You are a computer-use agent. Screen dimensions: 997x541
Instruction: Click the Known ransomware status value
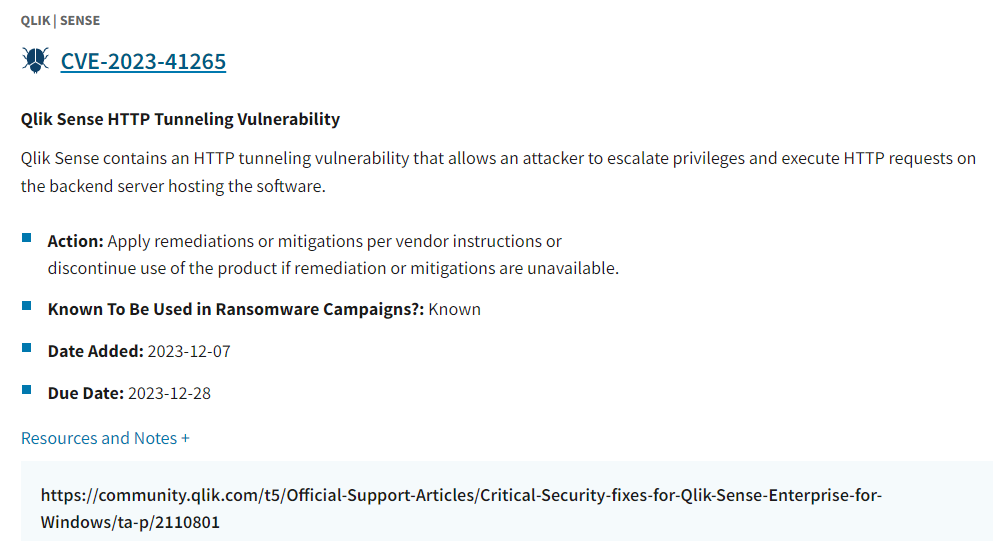tap(455, 309)
